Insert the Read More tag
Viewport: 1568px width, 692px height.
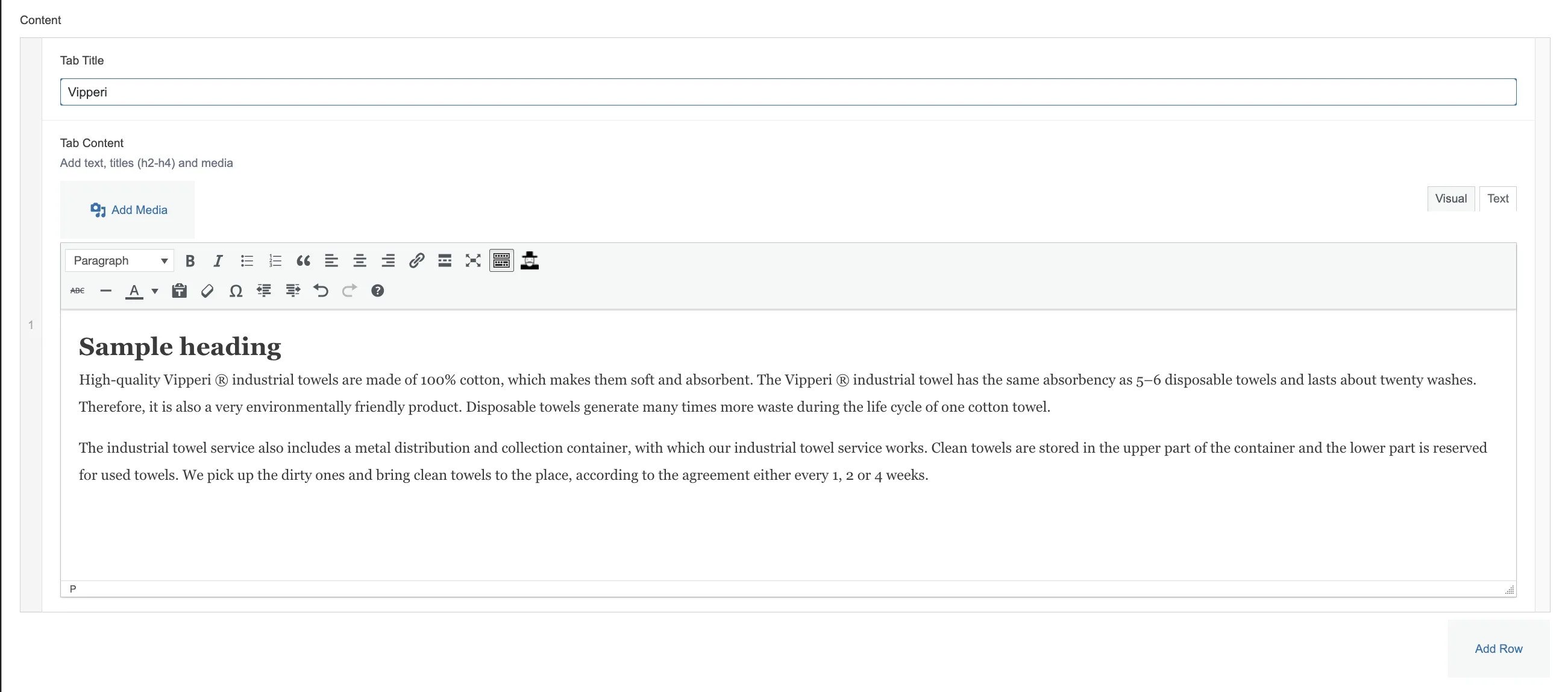click(x=445, y=260)
